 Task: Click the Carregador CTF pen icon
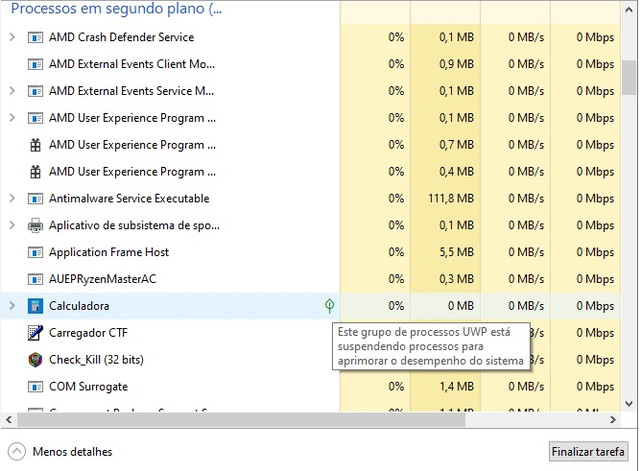click(x=35, y=333)
